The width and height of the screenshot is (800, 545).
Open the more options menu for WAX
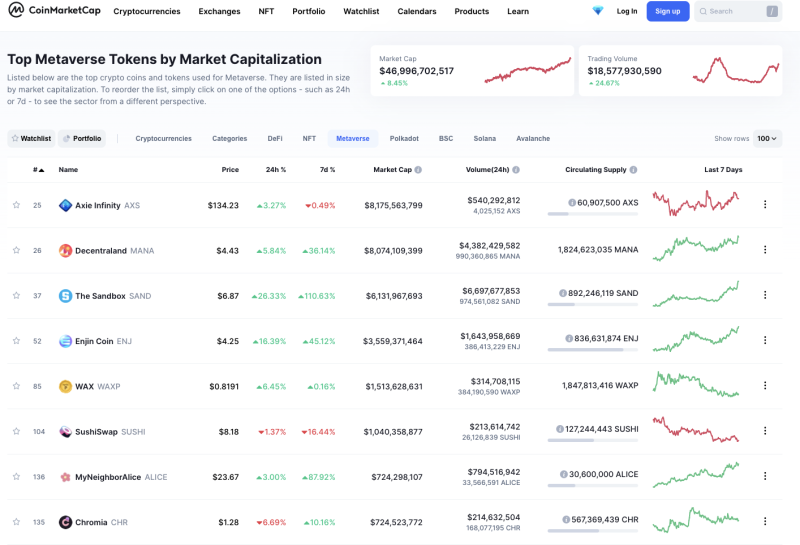[x=765, y=385]
